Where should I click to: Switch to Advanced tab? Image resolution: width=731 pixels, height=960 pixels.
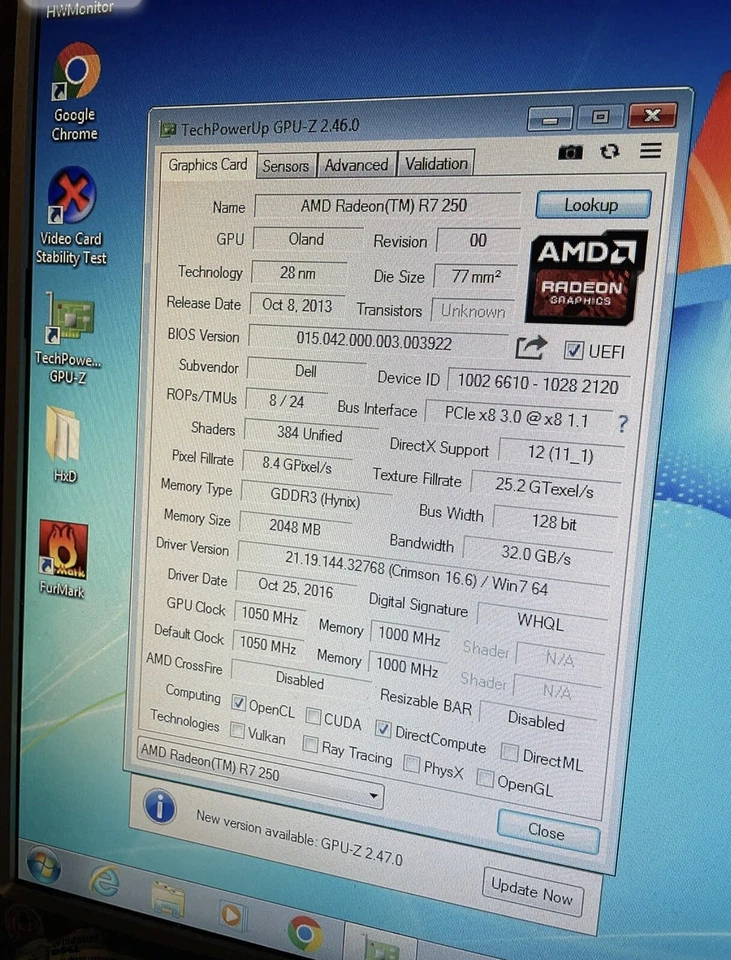(x=356, y=165)
